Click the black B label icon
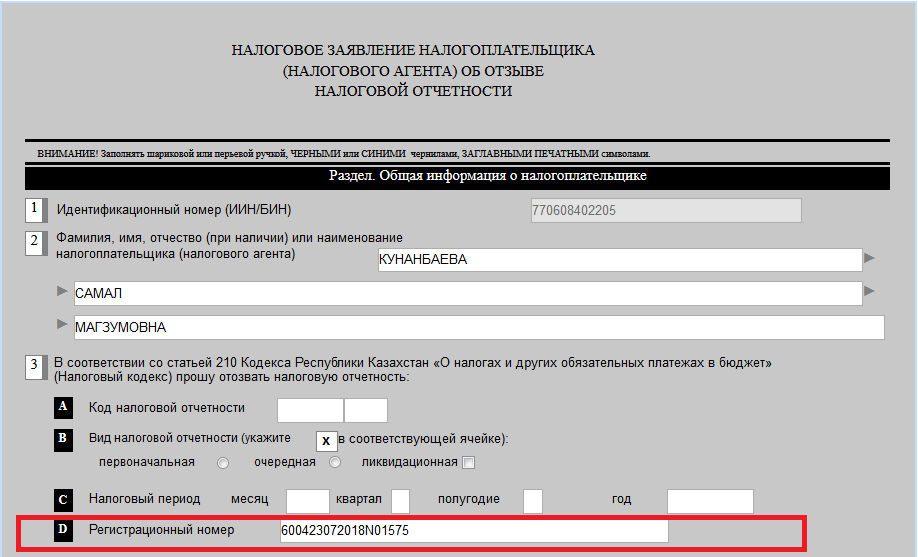Screen dimensions: 918x557 (x=64, y=439)
